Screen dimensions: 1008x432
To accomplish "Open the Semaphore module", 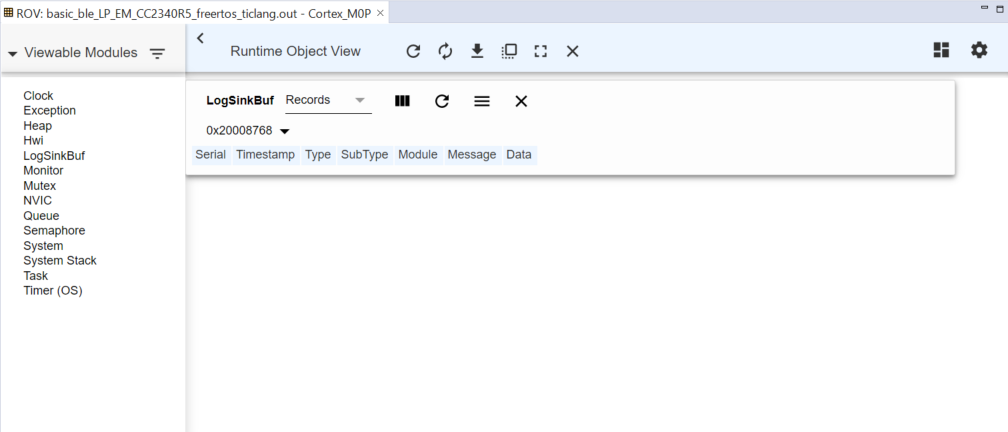I will coord(54,231).
